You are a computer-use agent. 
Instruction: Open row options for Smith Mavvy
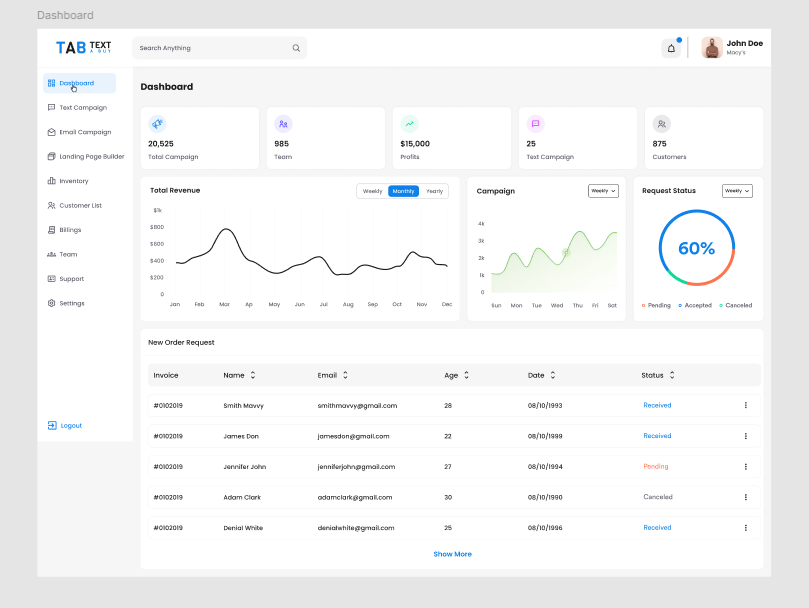(x=746, y=405)
